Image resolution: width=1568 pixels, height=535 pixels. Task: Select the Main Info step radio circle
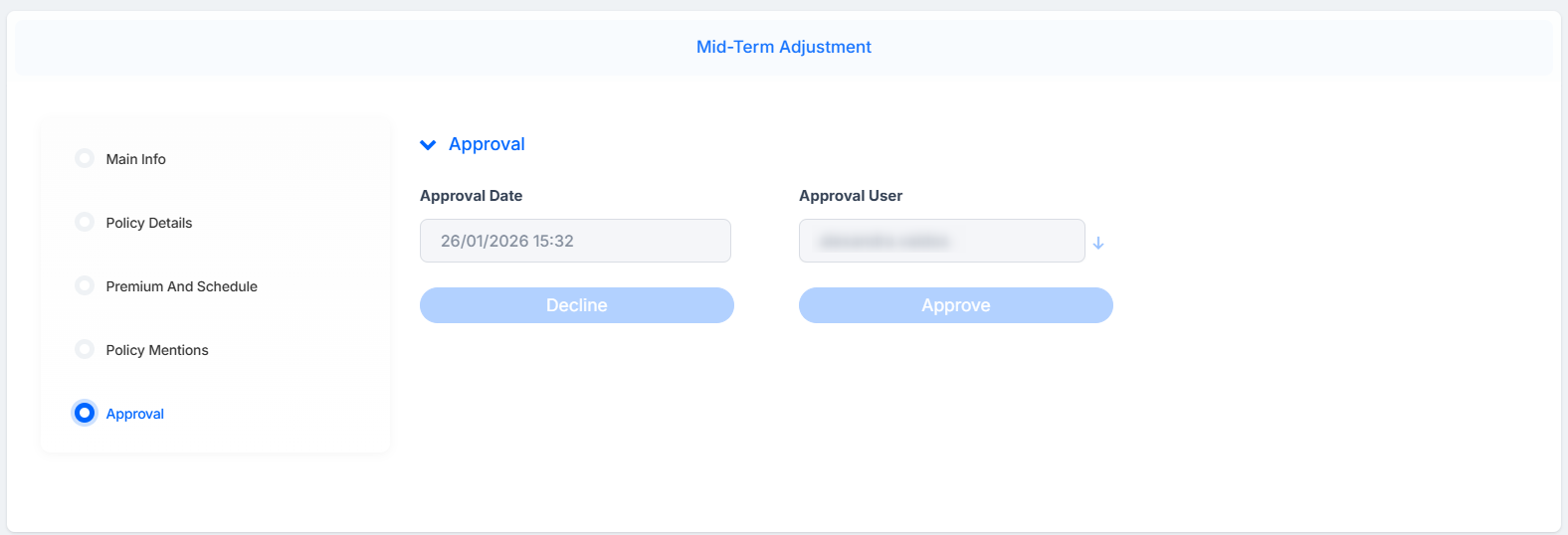point(85,158)
